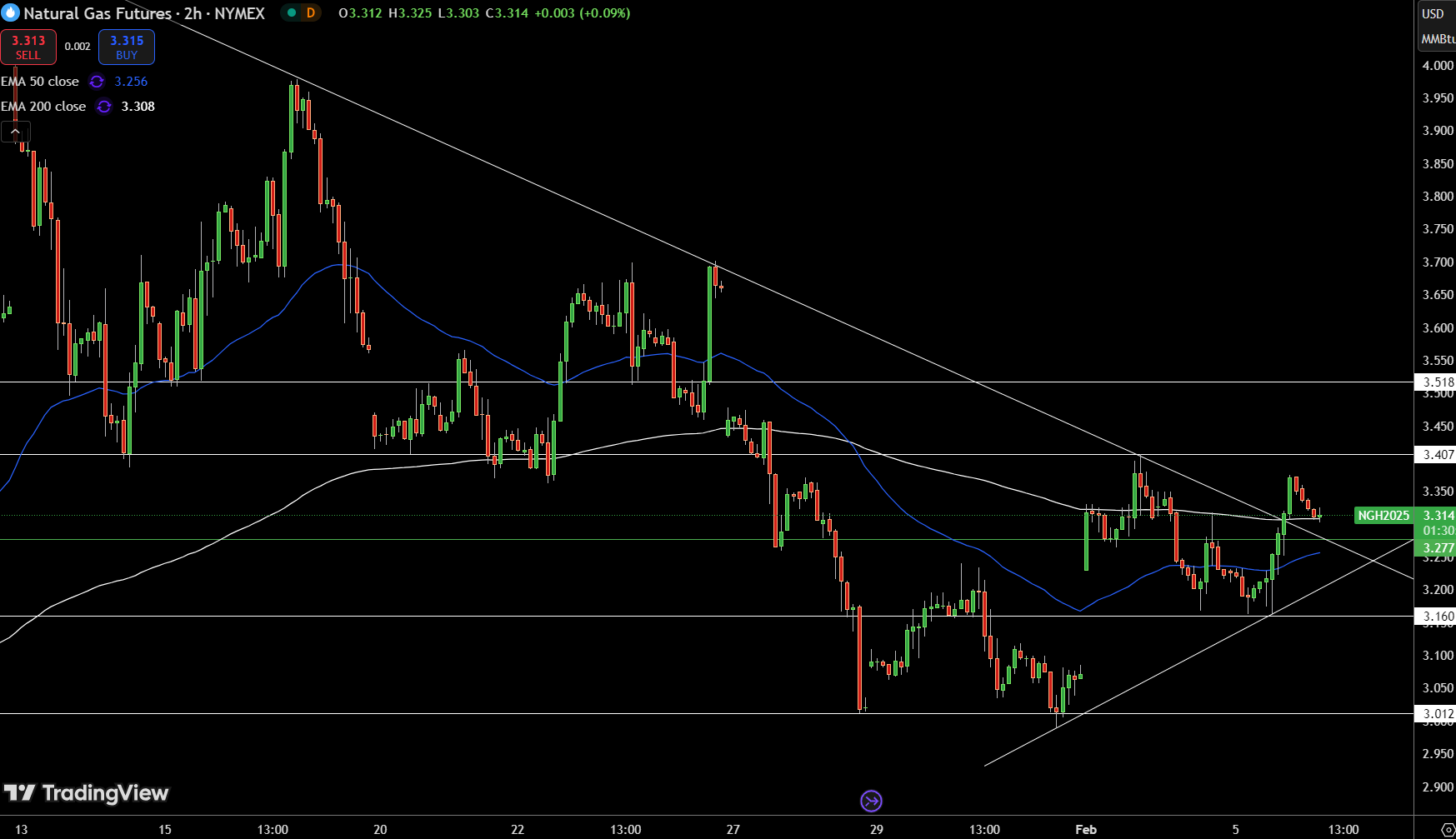Click the 15 date label on time axis
Viewport: 1456px width, 839px height.
pyautogui.click(x=165, y=830)
